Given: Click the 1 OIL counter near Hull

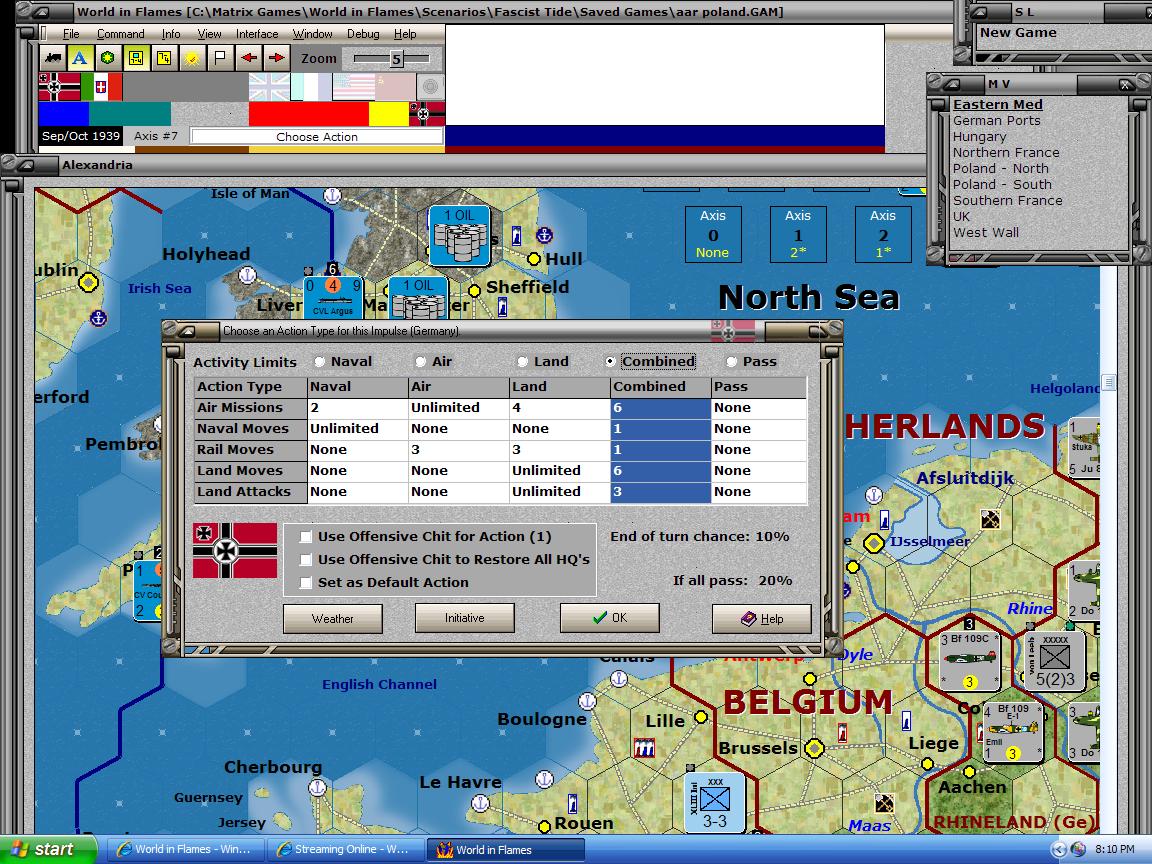Looking at the screenshot, I should click(459, 235).
